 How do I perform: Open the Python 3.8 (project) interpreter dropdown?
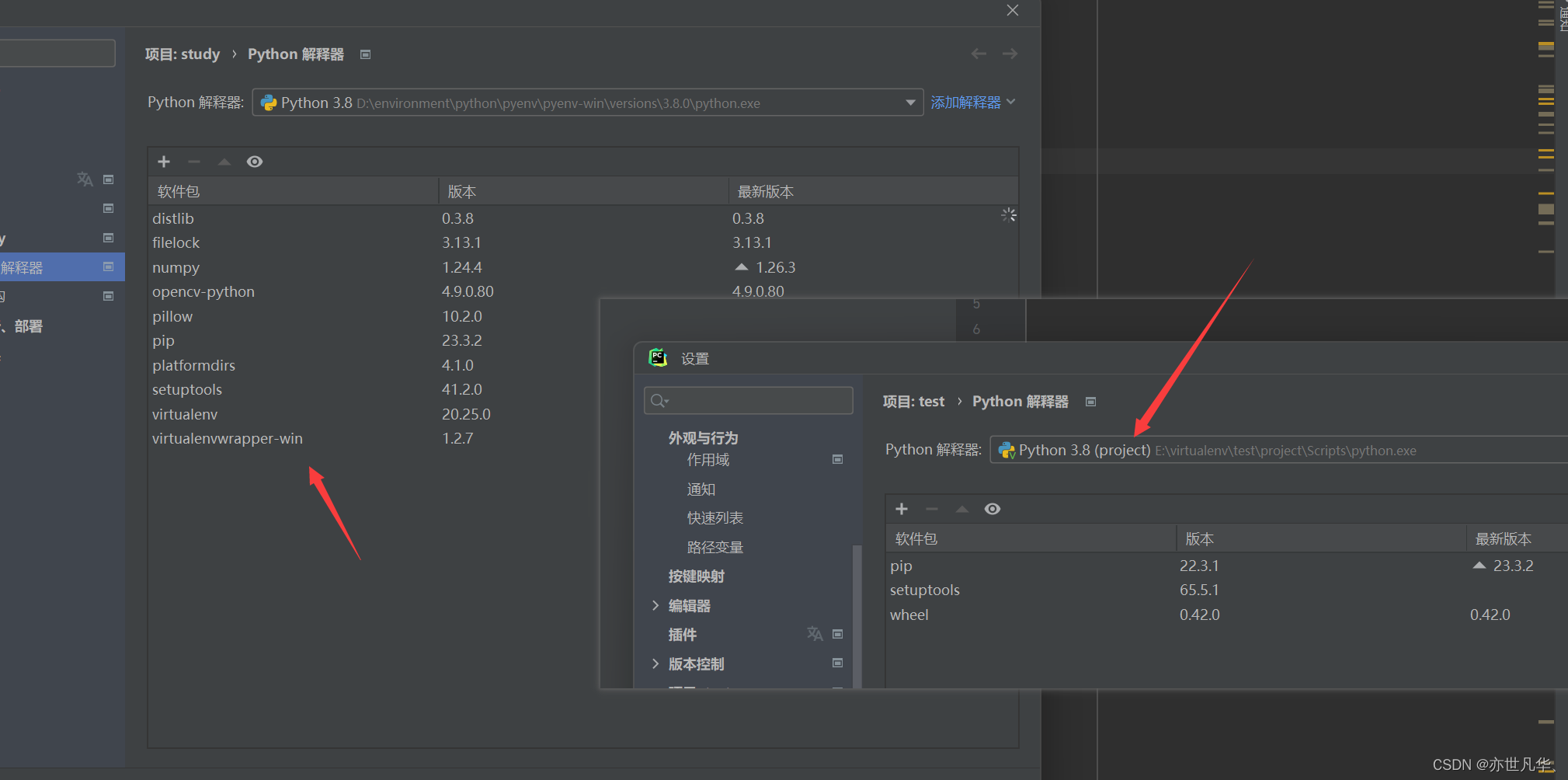[x=1278, y=450]
